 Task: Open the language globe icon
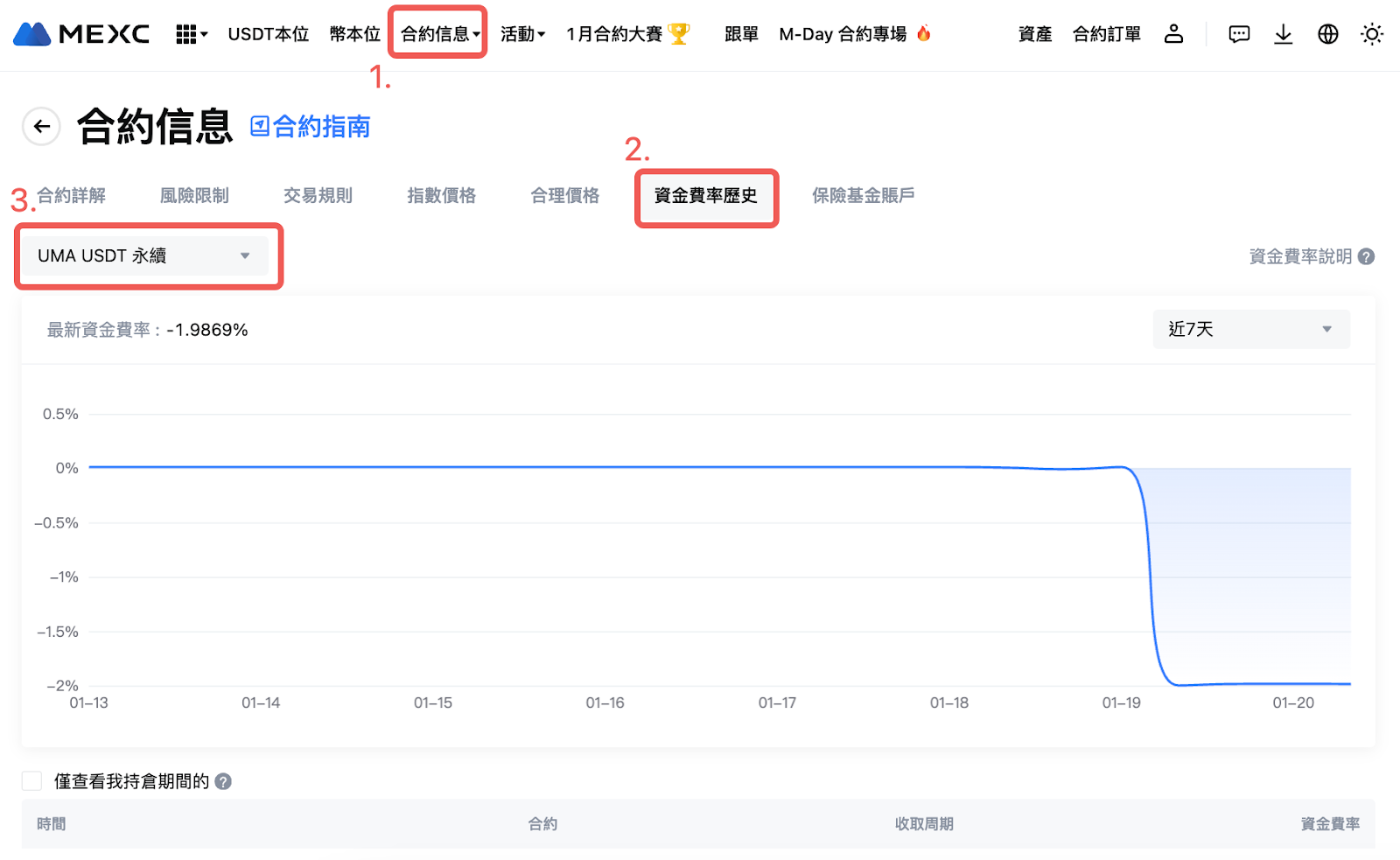1327,34
